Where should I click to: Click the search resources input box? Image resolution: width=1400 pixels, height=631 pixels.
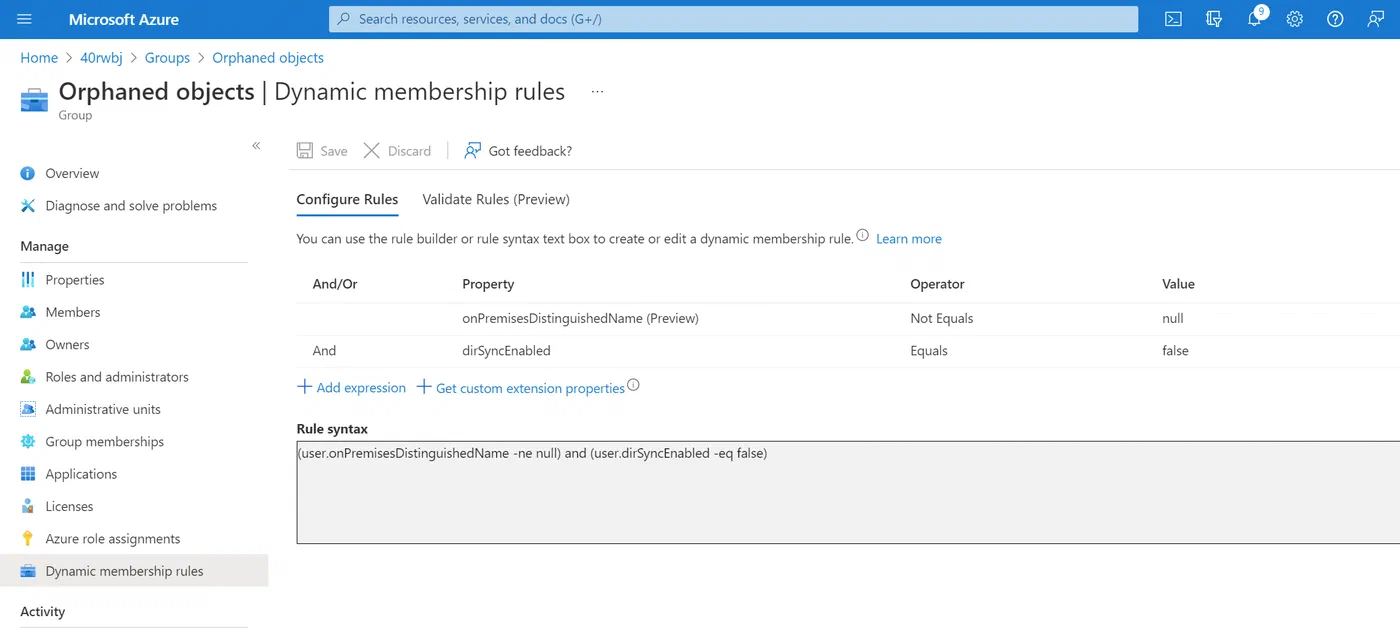733,19
